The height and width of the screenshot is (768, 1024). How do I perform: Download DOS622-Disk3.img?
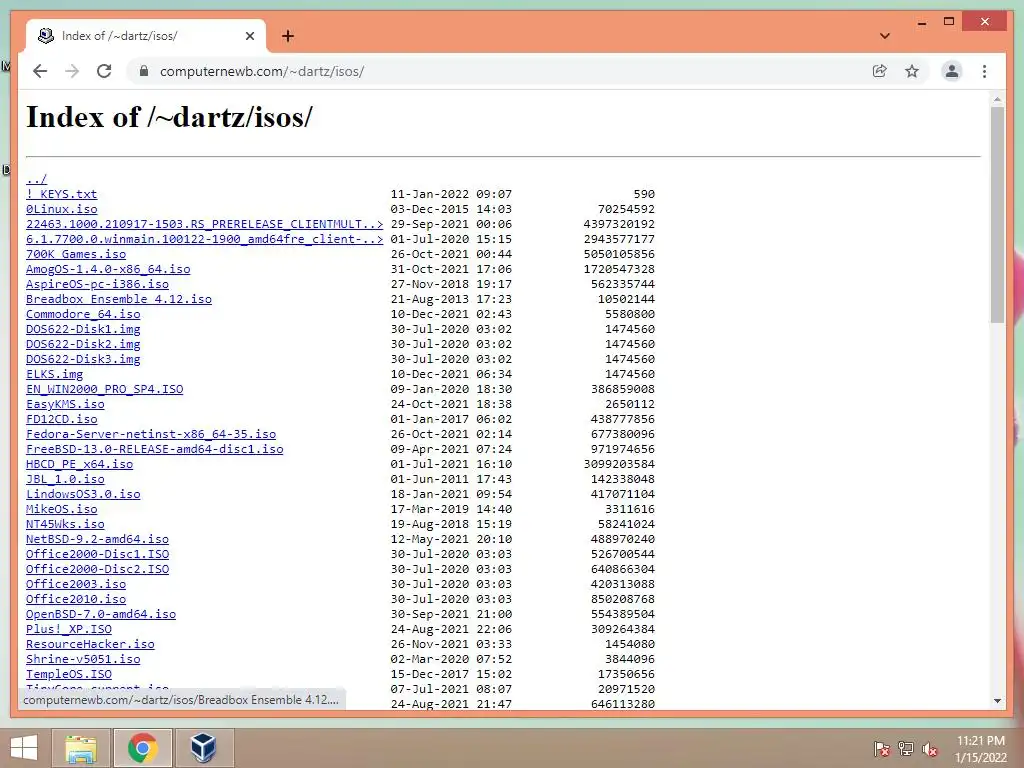[83, 359]
